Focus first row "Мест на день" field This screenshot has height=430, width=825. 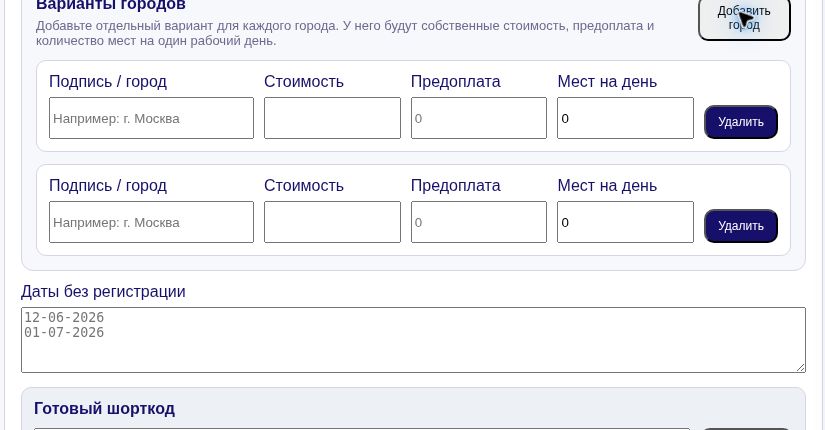click(625, 118)
